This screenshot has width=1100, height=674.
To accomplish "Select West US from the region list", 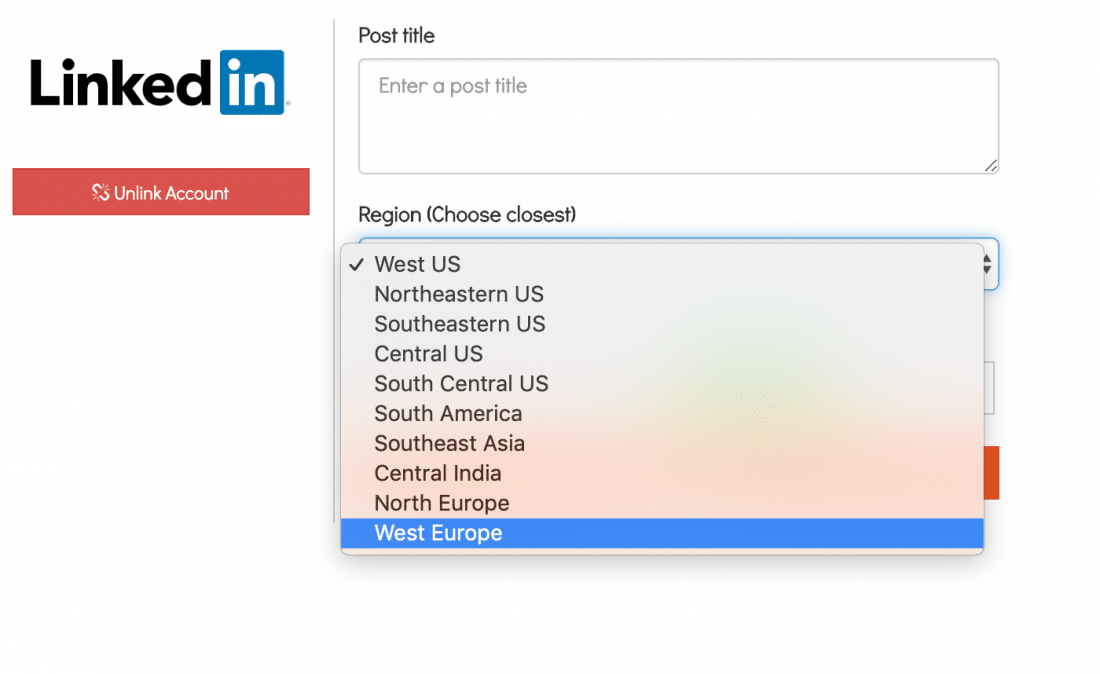I will click(662, 264).
